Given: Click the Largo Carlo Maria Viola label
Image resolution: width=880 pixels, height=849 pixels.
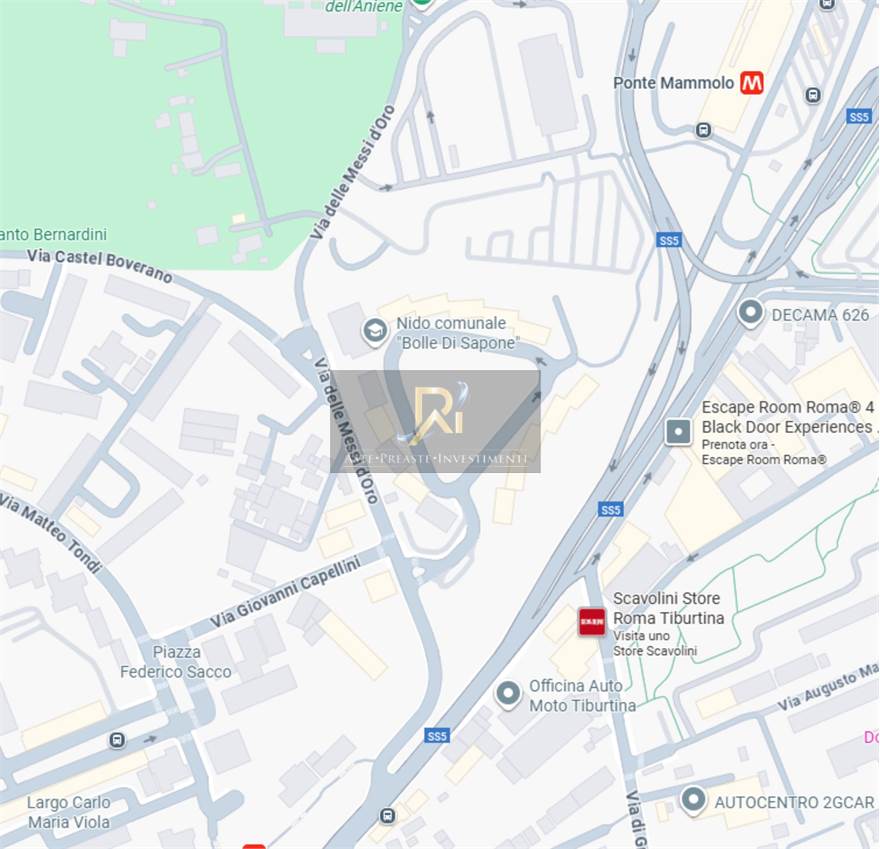Looking at the screenshot, I should pos(68,812).
